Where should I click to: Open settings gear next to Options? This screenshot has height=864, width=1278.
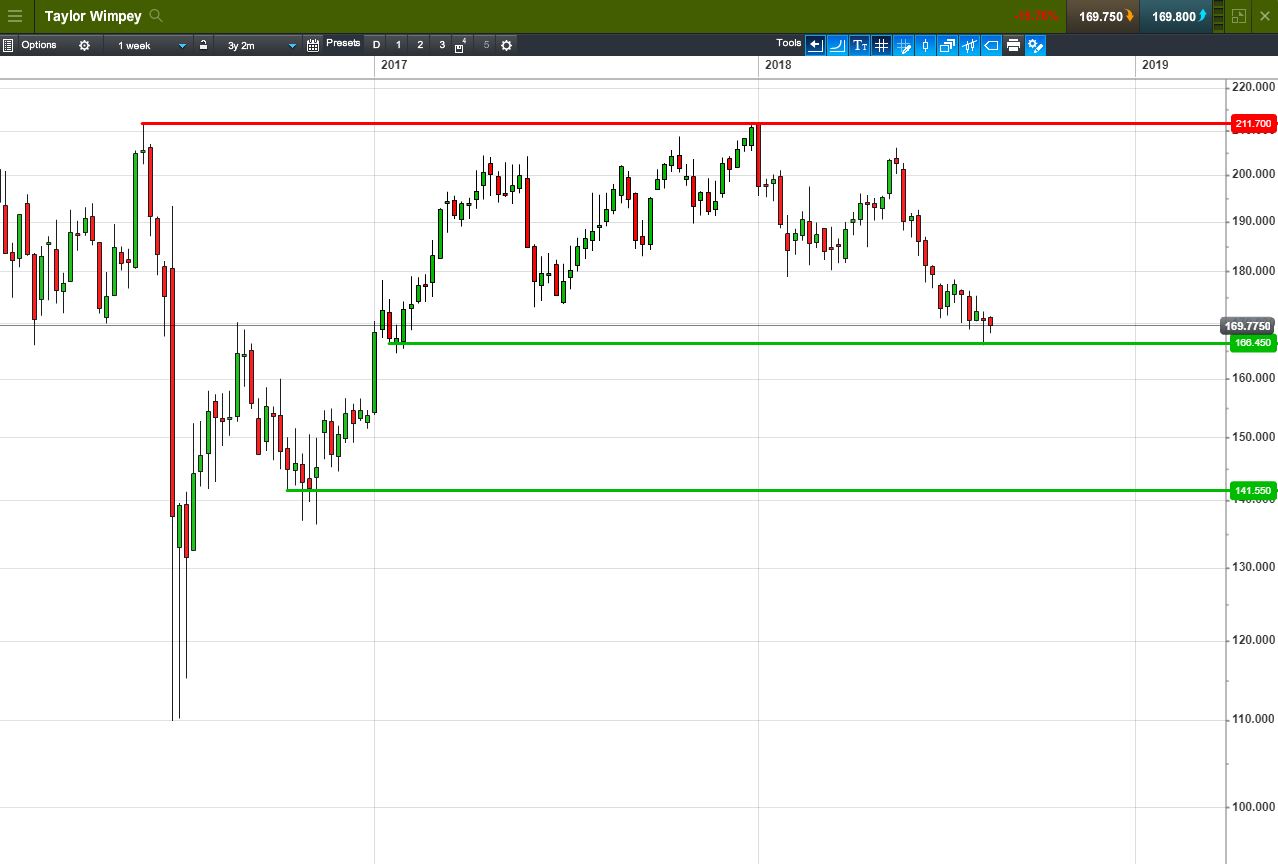[84, 45]
